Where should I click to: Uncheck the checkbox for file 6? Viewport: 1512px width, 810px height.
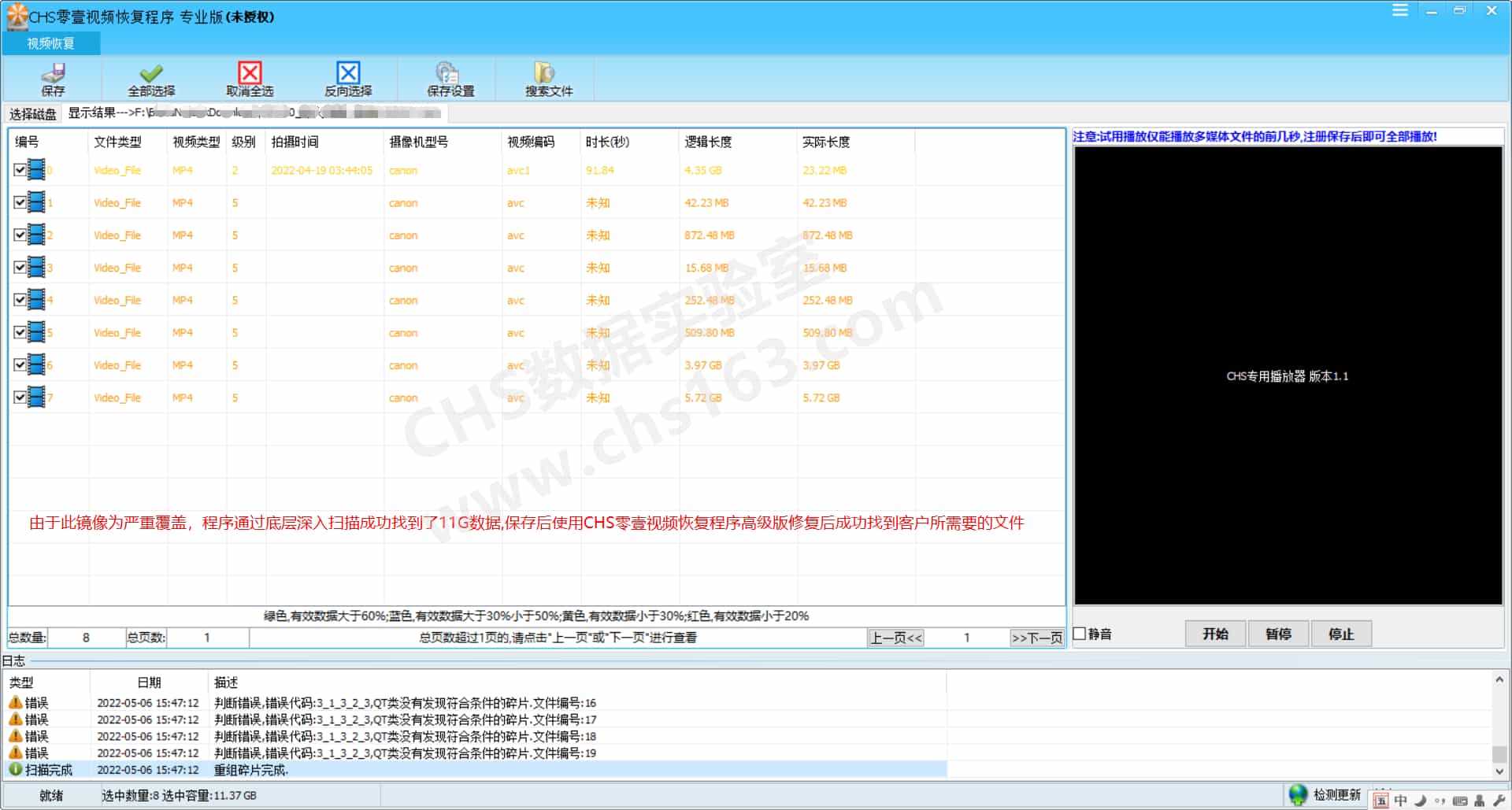point(20,364)
